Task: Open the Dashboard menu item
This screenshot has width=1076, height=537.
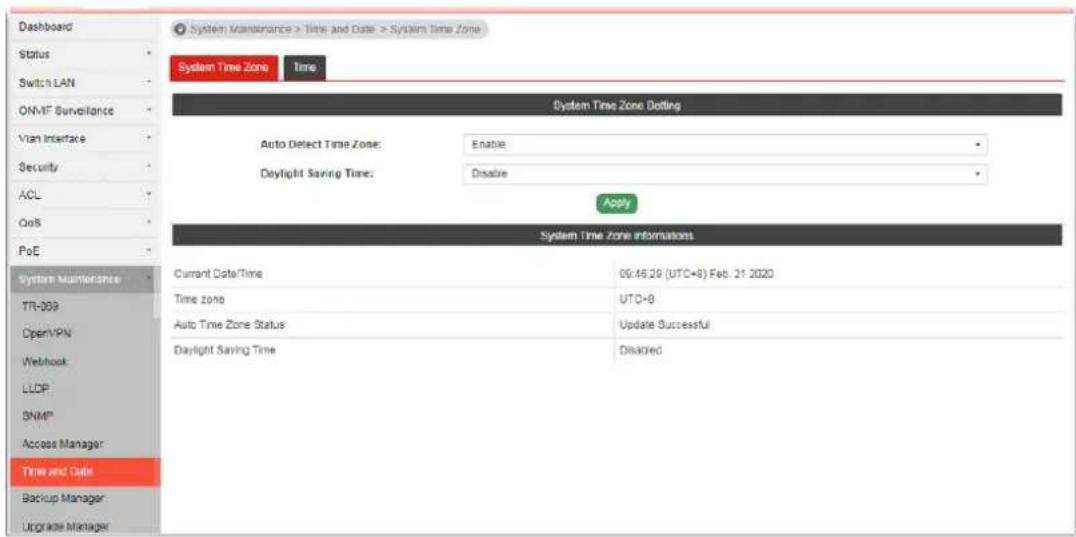Action: pyautogui.click(x=85, y=27)
